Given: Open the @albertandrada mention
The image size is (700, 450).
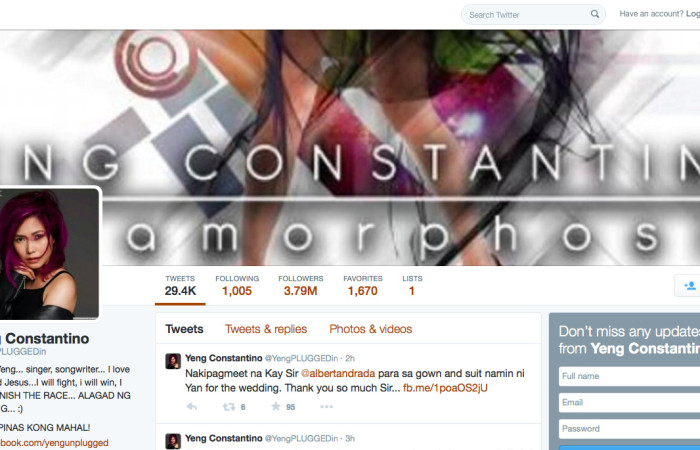Looking at the screenshot, I should [338, 373].
